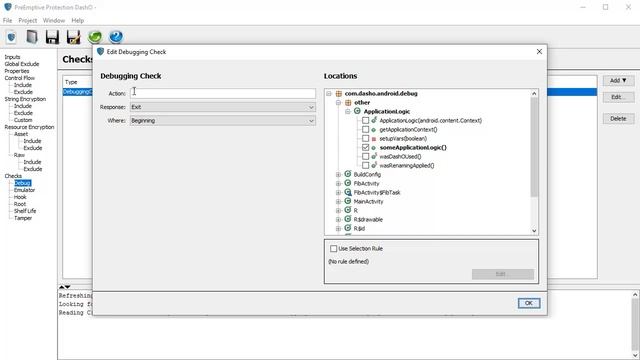Collapse the 'other' package node
The width and height of the screenshot is (640, 360).
pyautogui.click(x=338, y=102)
